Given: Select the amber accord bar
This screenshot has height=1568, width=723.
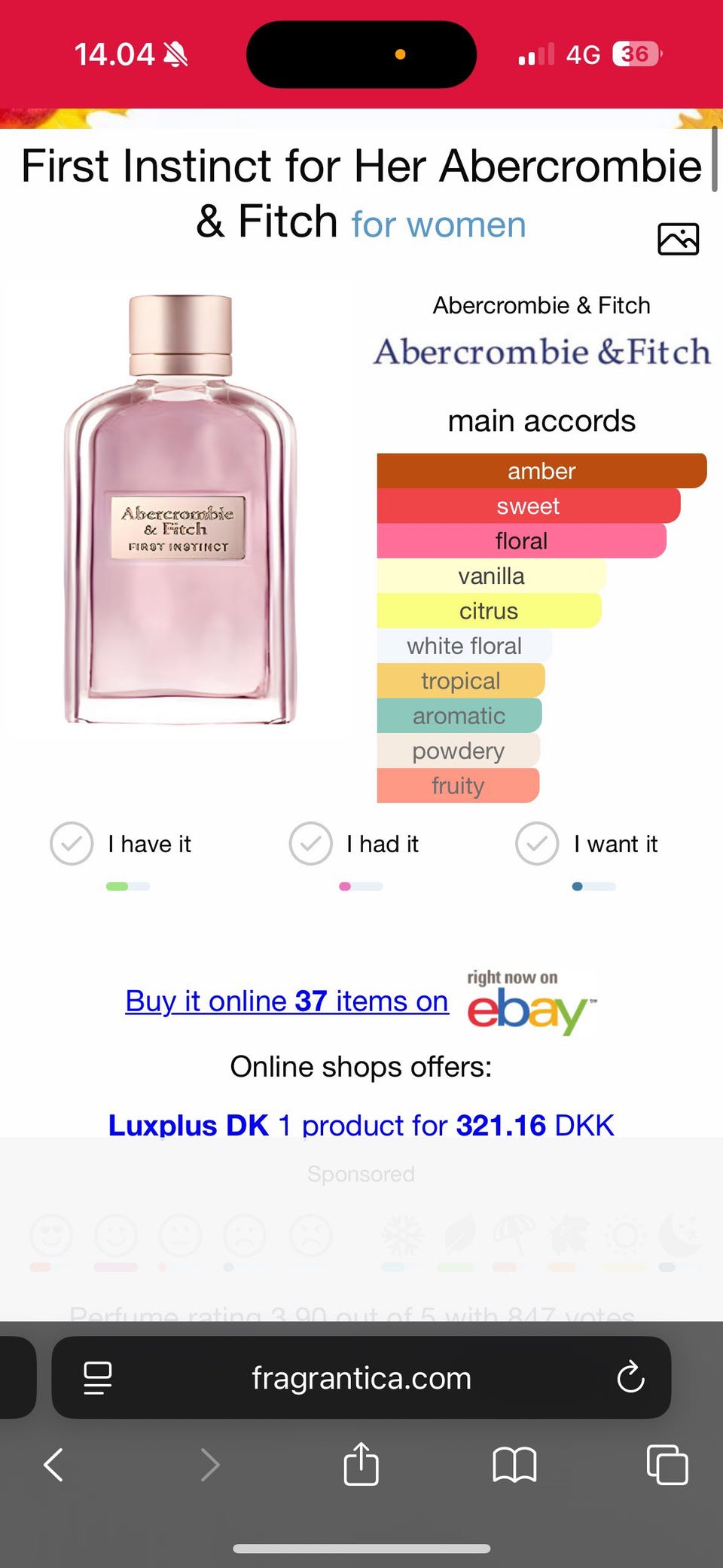Looking at the screenshot, I should point(541,471).
